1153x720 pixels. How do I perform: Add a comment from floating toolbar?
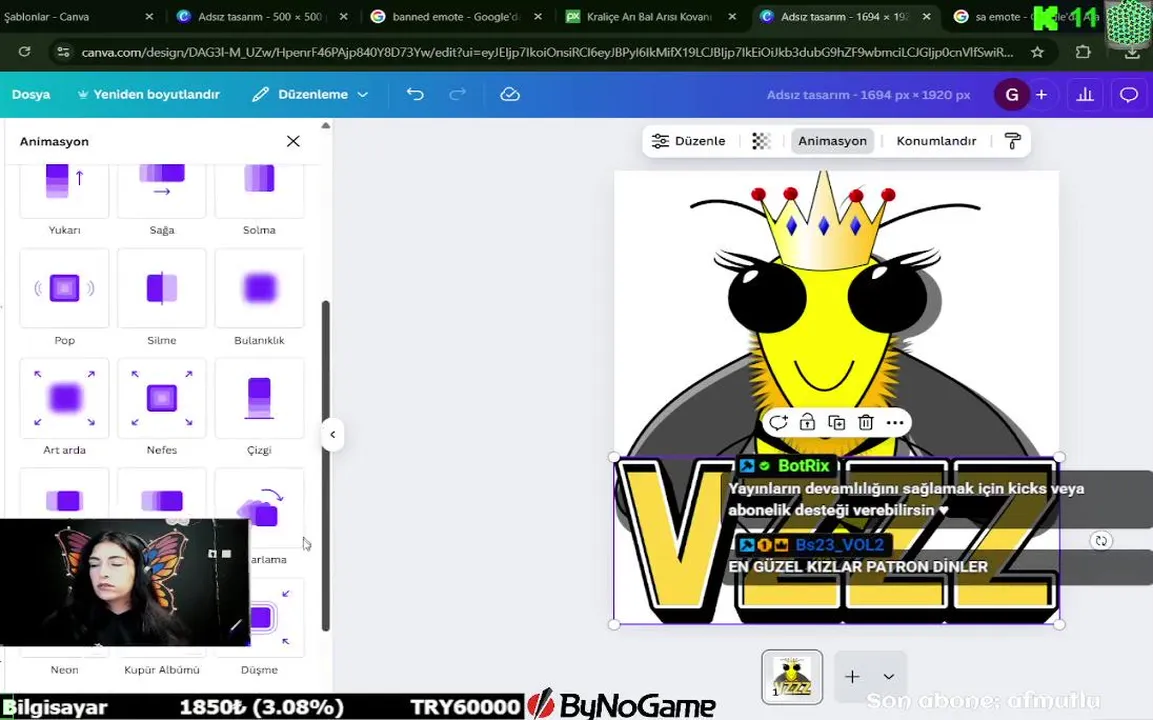click(778, 422)
